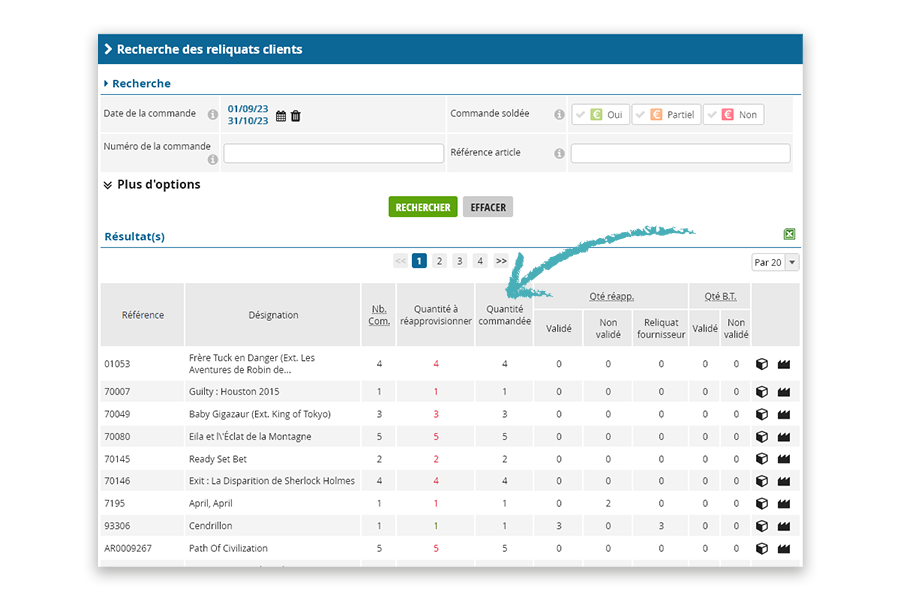Image resolution: width=900 pixels, height=600 pixels.
Task: Jump to first page with << button
Action: (x=400, y=261)
